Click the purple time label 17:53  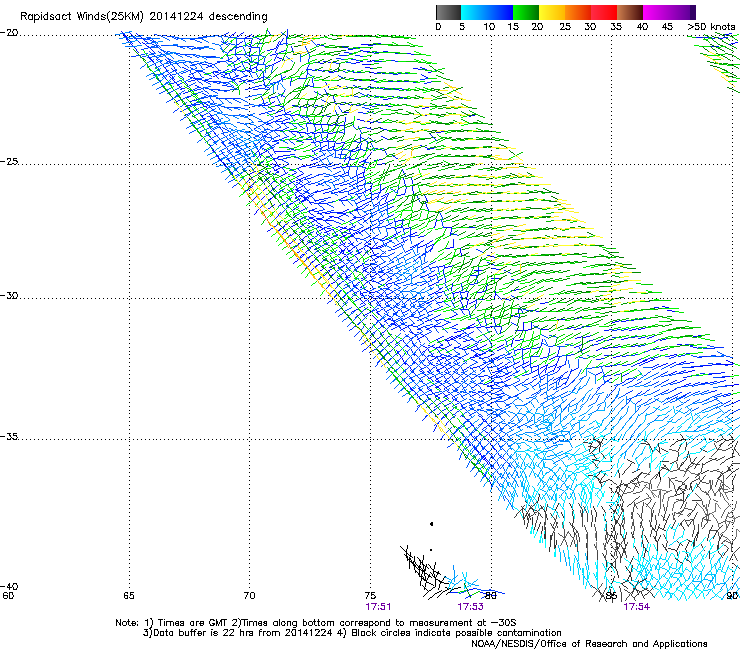(471, 607)
